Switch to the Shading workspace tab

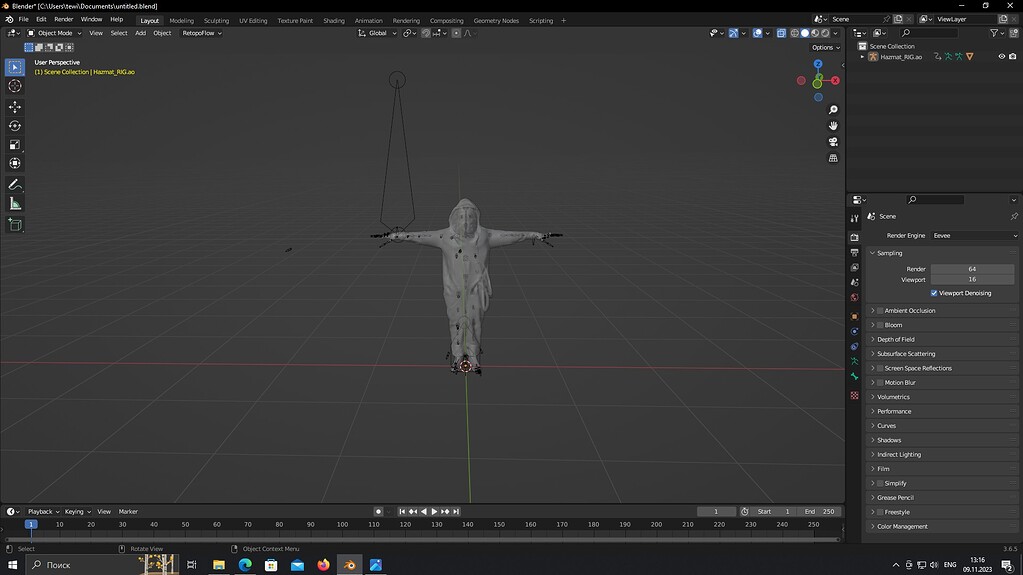click(x=334, y=20)
